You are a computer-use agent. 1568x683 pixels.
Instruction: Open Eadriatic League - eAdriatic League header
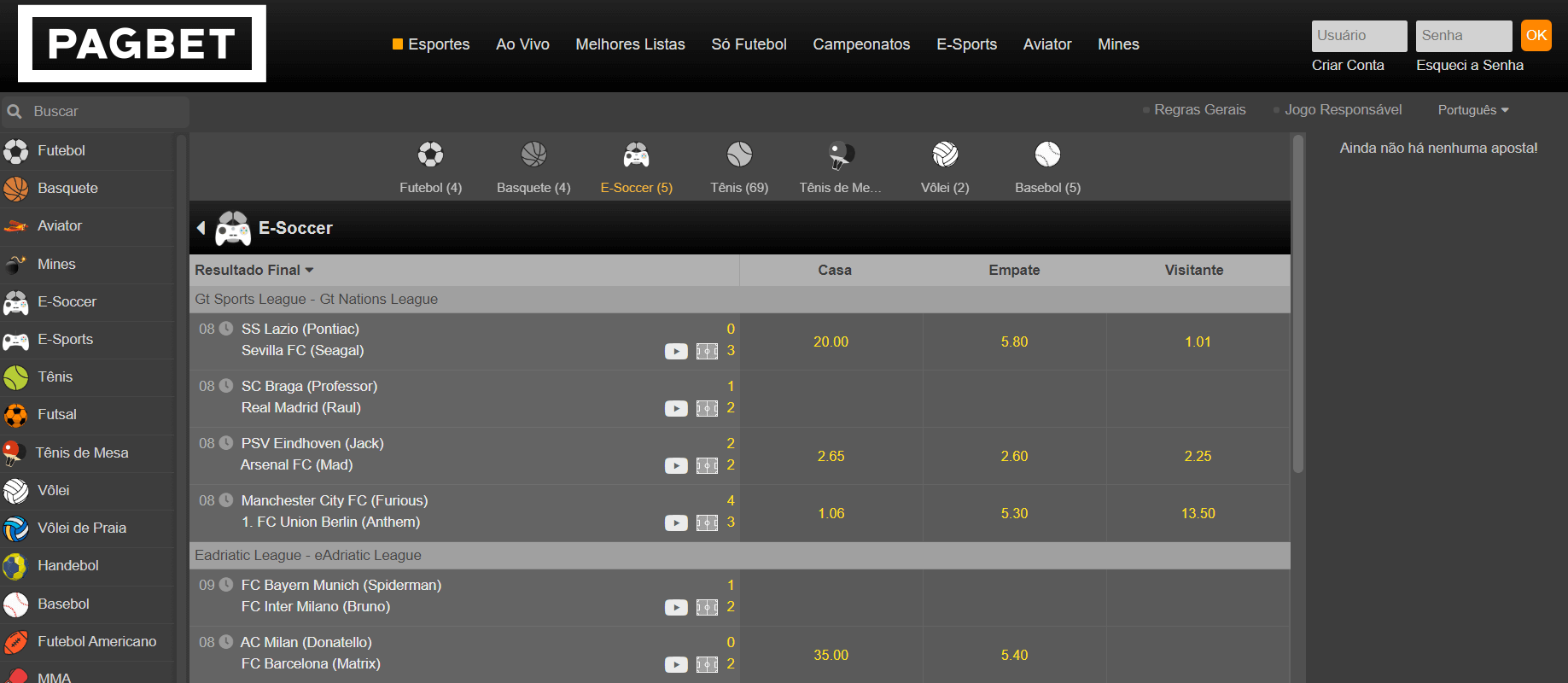[740, 556]
